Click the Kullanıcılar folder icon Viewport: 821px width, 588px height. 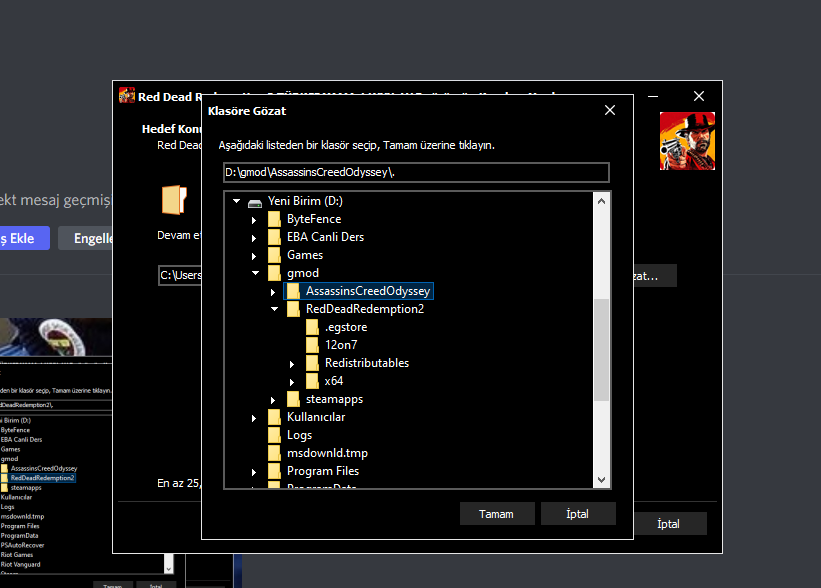click(274, 417)
